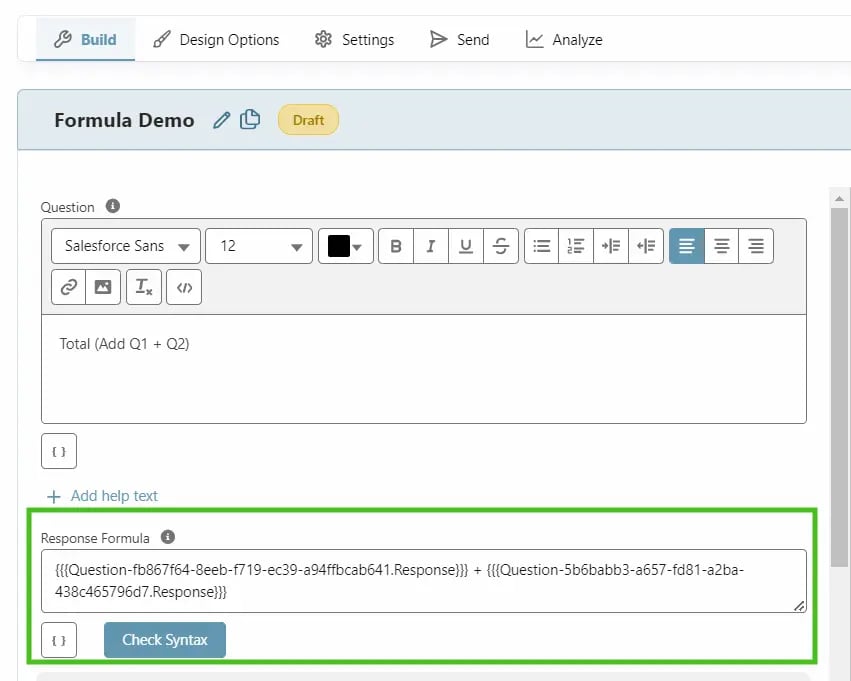Insert a bulleted list
This screenshot has height=681, width=851.
(542, 246)
